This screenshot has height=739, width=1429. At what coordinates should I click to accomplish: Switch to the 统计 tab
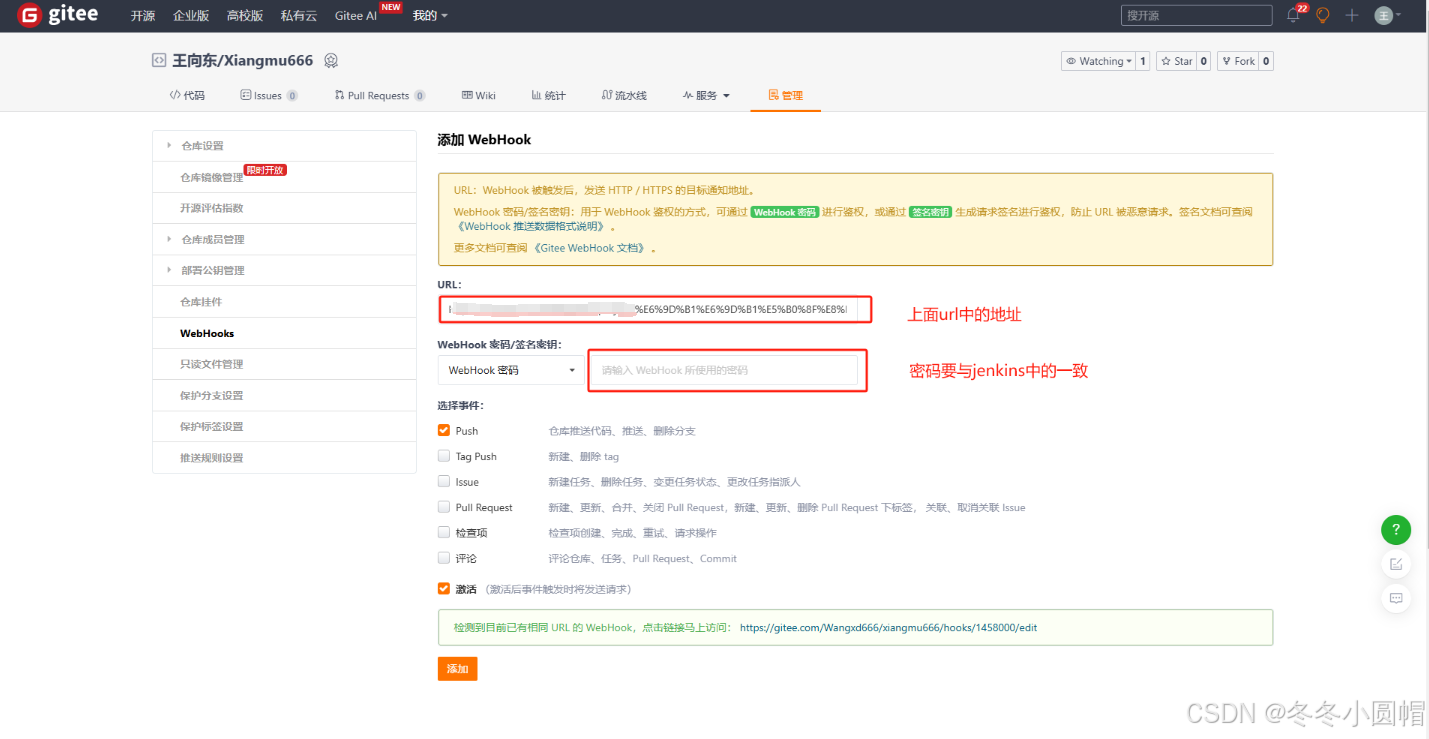(x=548, y=95)
